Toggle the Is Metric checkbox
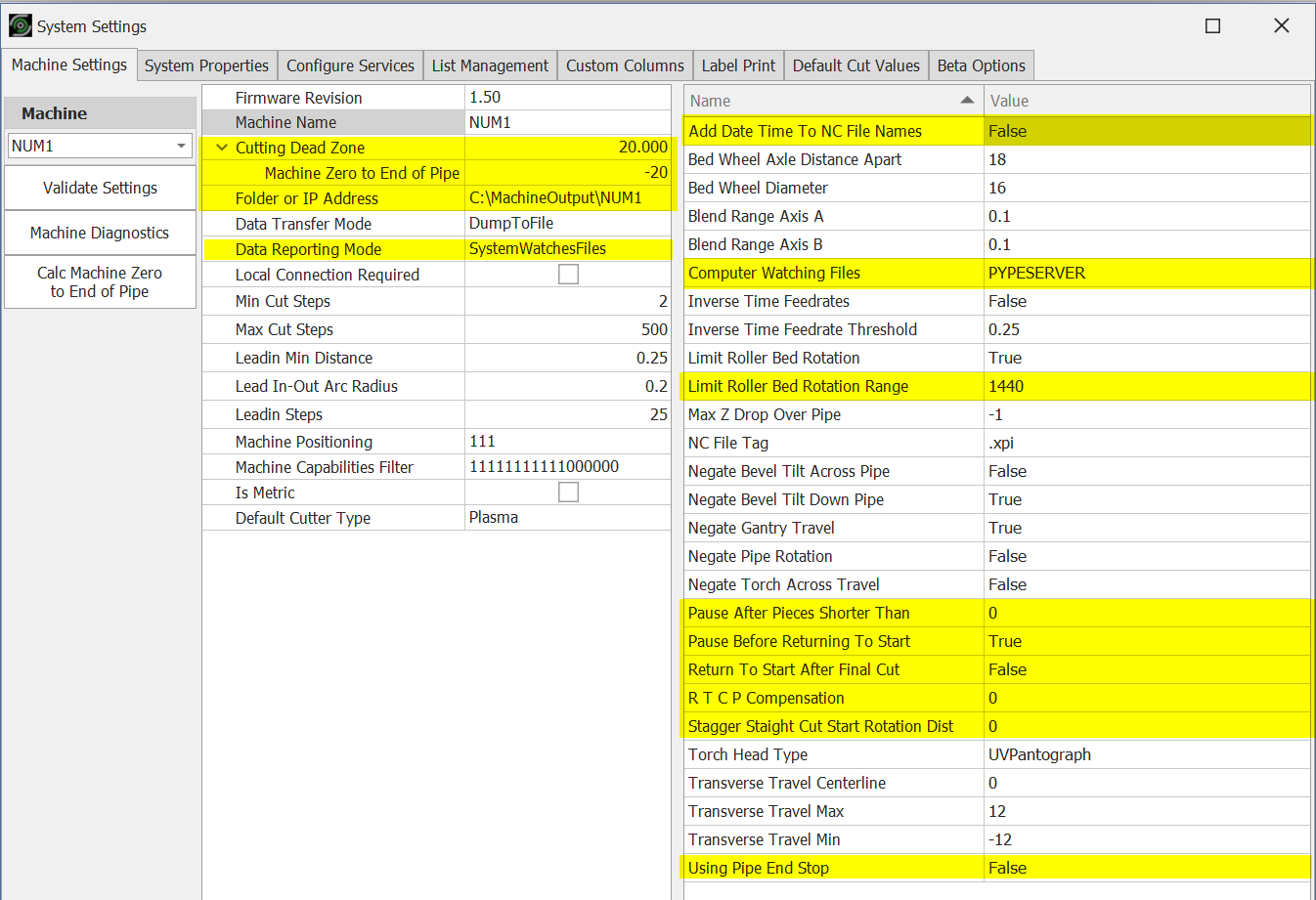Viewport: 1316px width, 900px height. [568, 493]
